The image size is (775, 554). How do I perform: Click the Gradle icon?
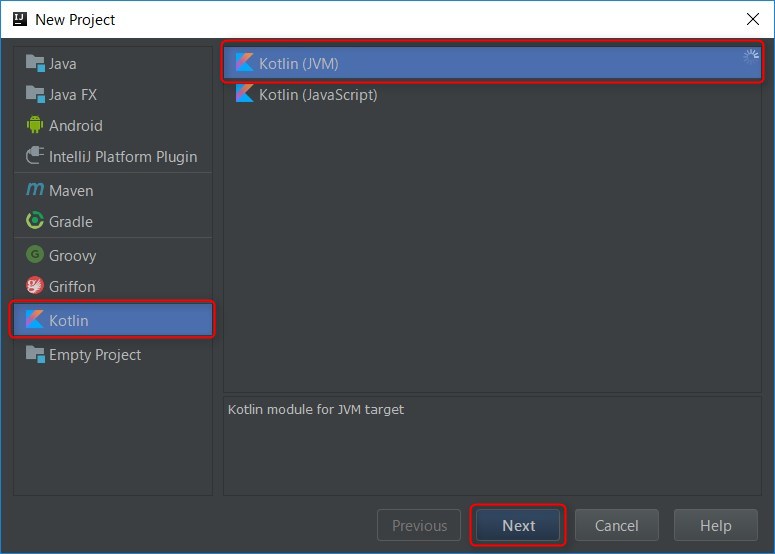point(35,220)
